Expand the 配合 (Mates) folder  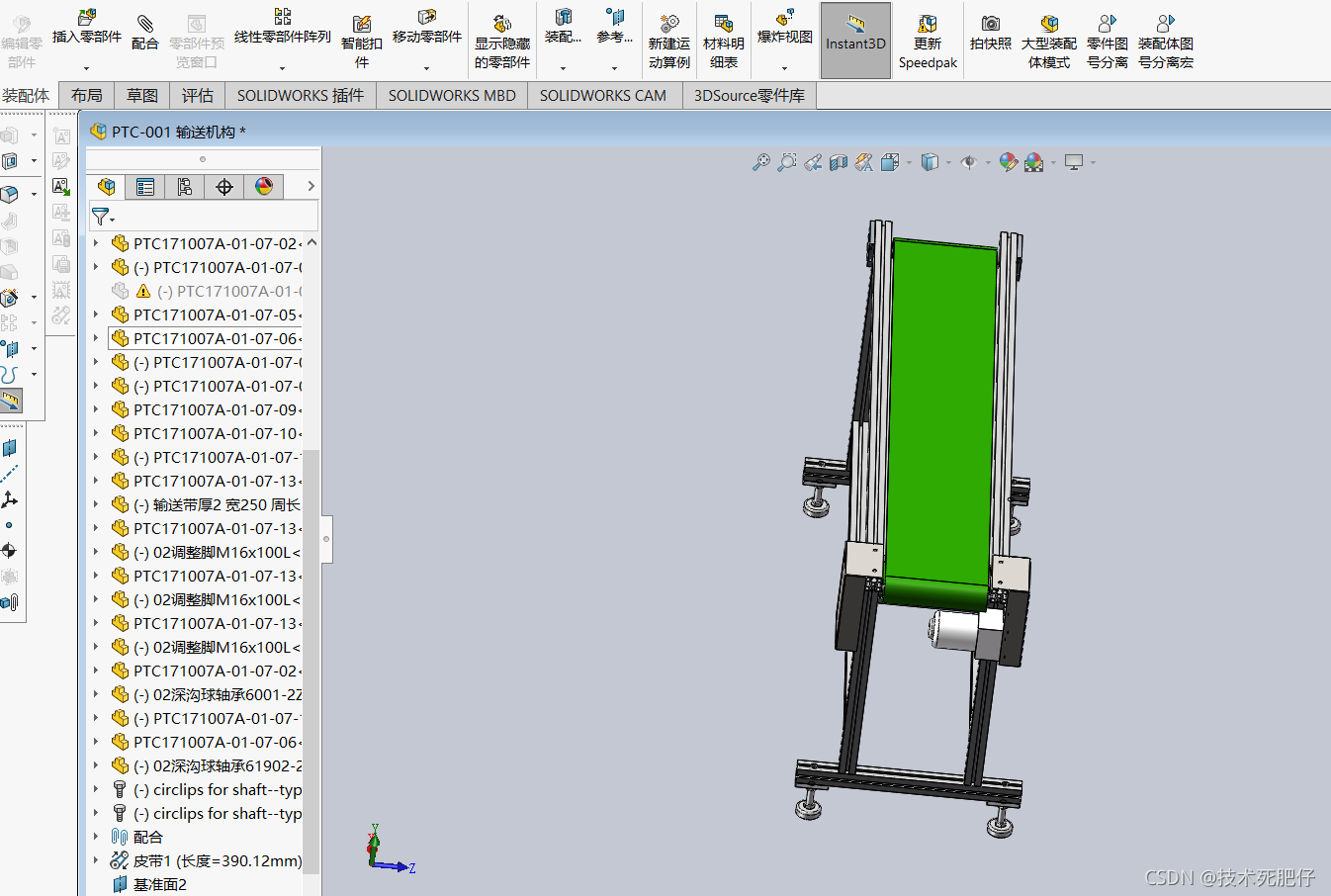coord(96,837)
